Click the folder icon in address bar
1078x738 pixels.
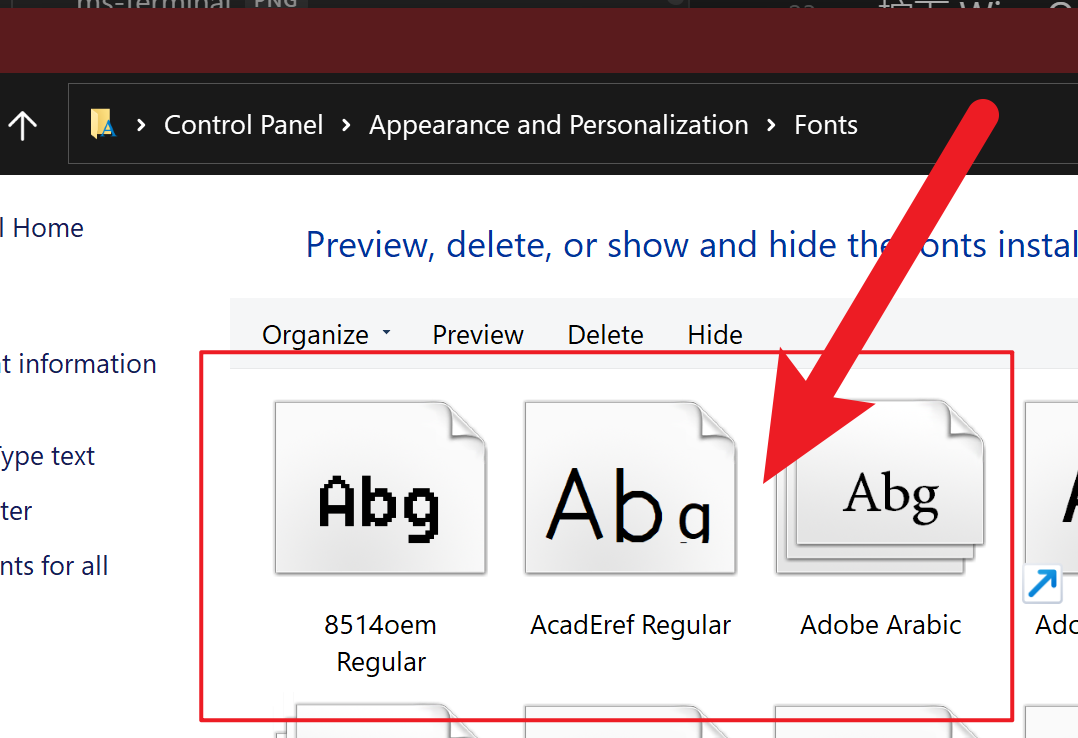(102, 125)
